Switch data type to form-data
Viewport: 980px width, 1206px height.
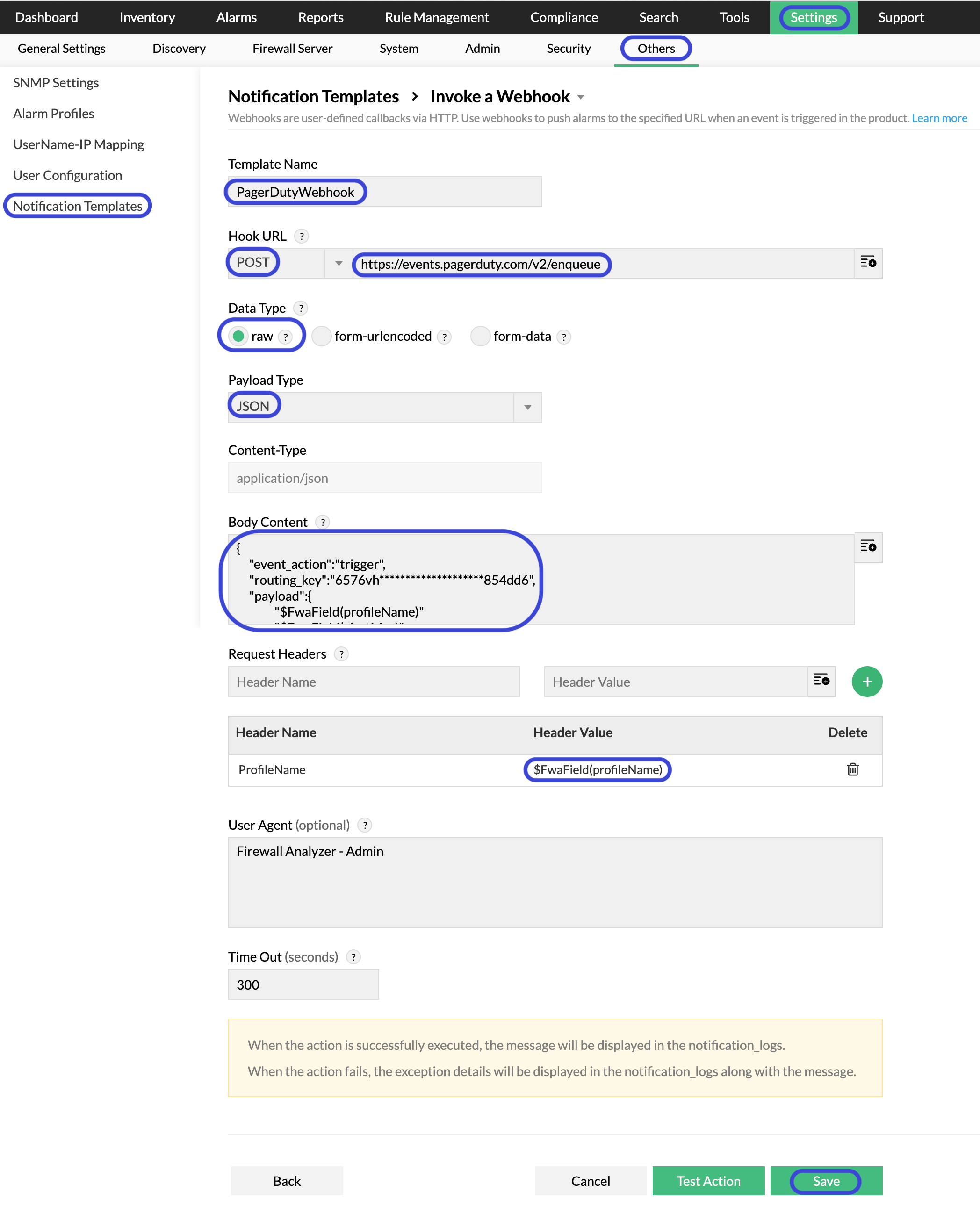480,336
